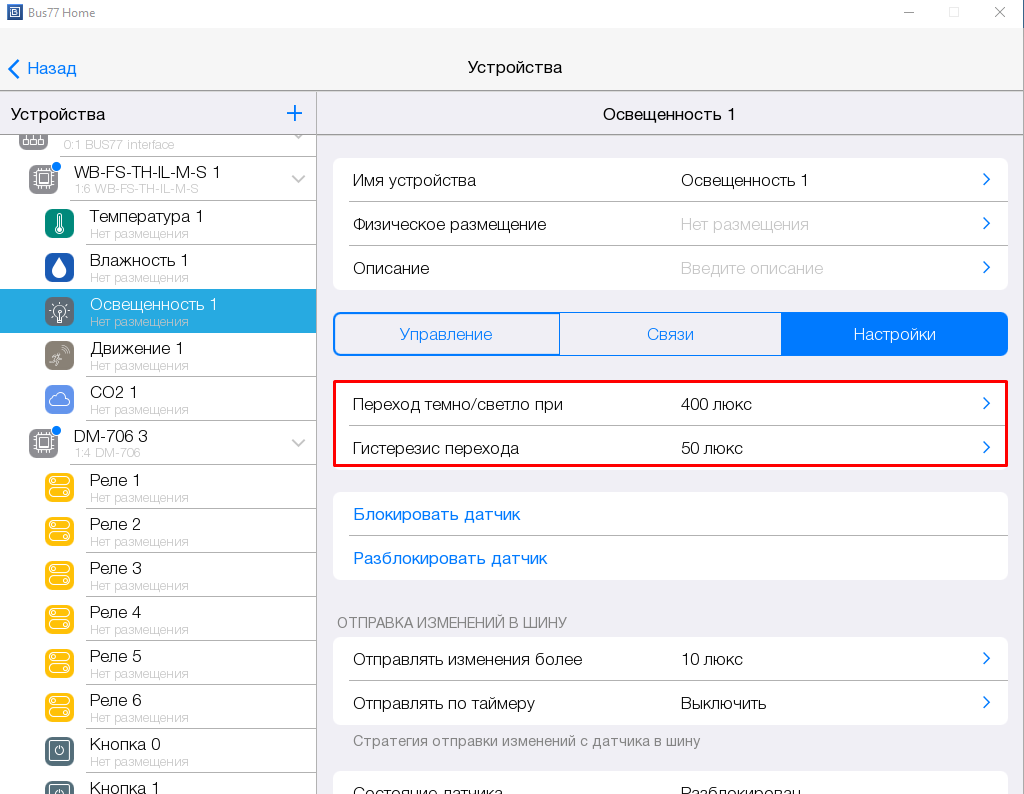The width and height of the screenshot is (1024, 794).
Task: Select the motion sensor icon for Движение 1
Action: point(59,356)
